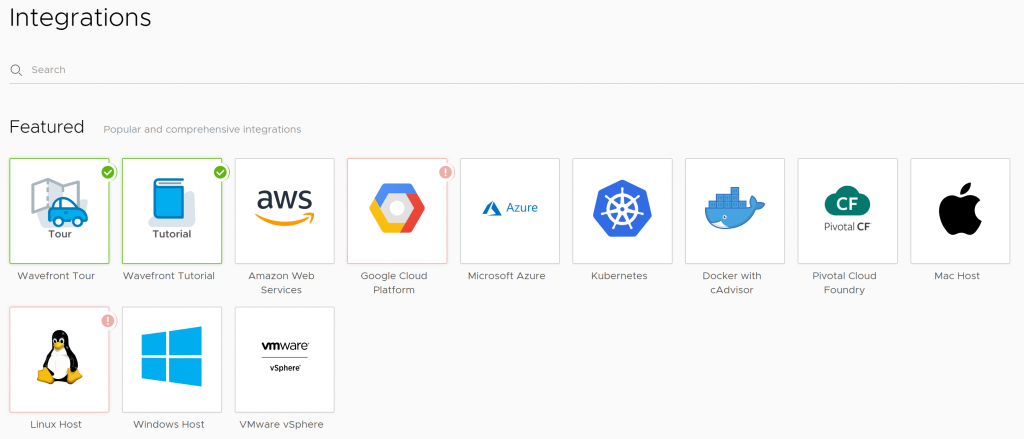Screen dimensions: 1024x439
Task: Select the Docker whale tile
Action: click(735, 210)
